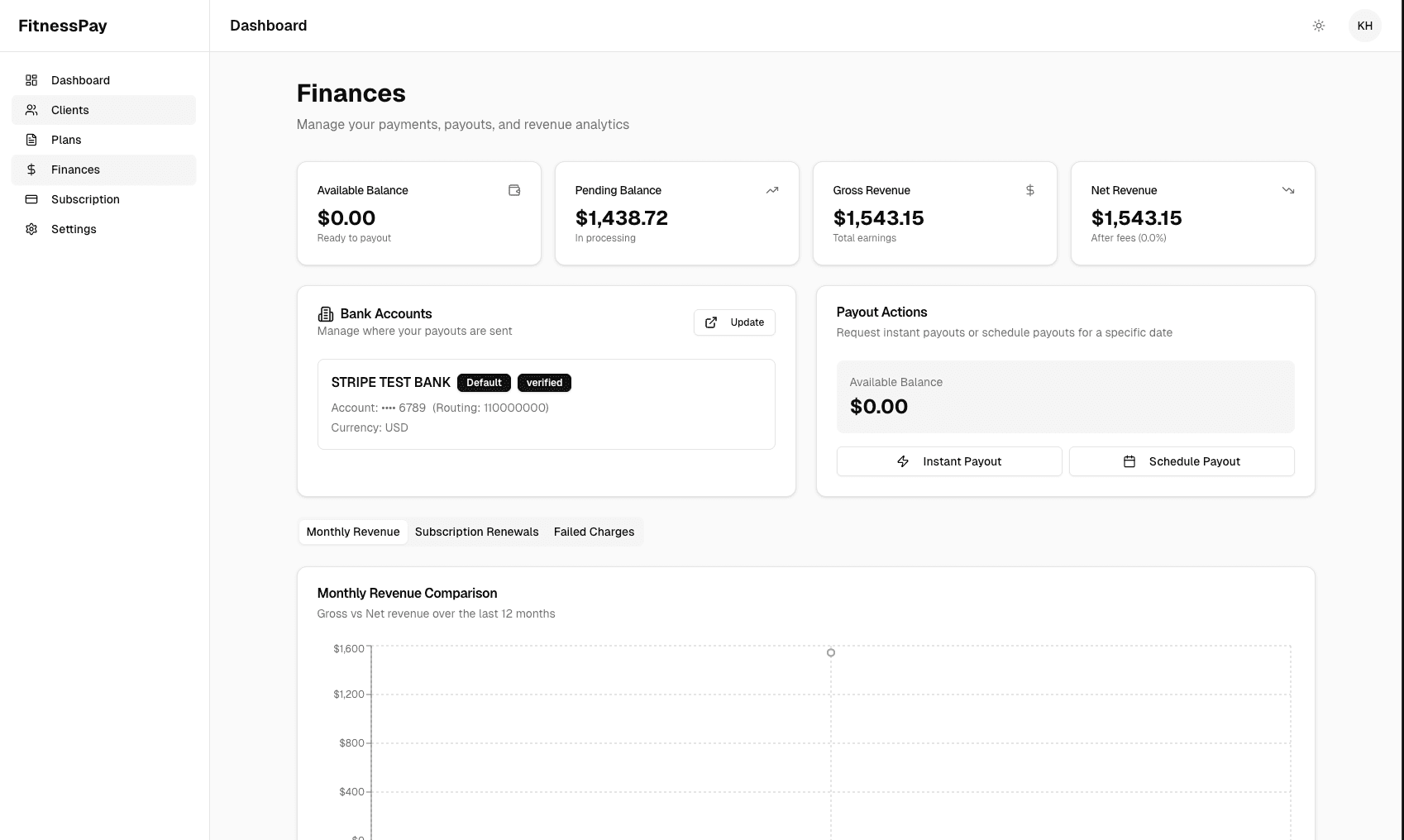1404x840 pixels.
Task: Select the Clients icon in the sidebar
Action: (31, 110)
